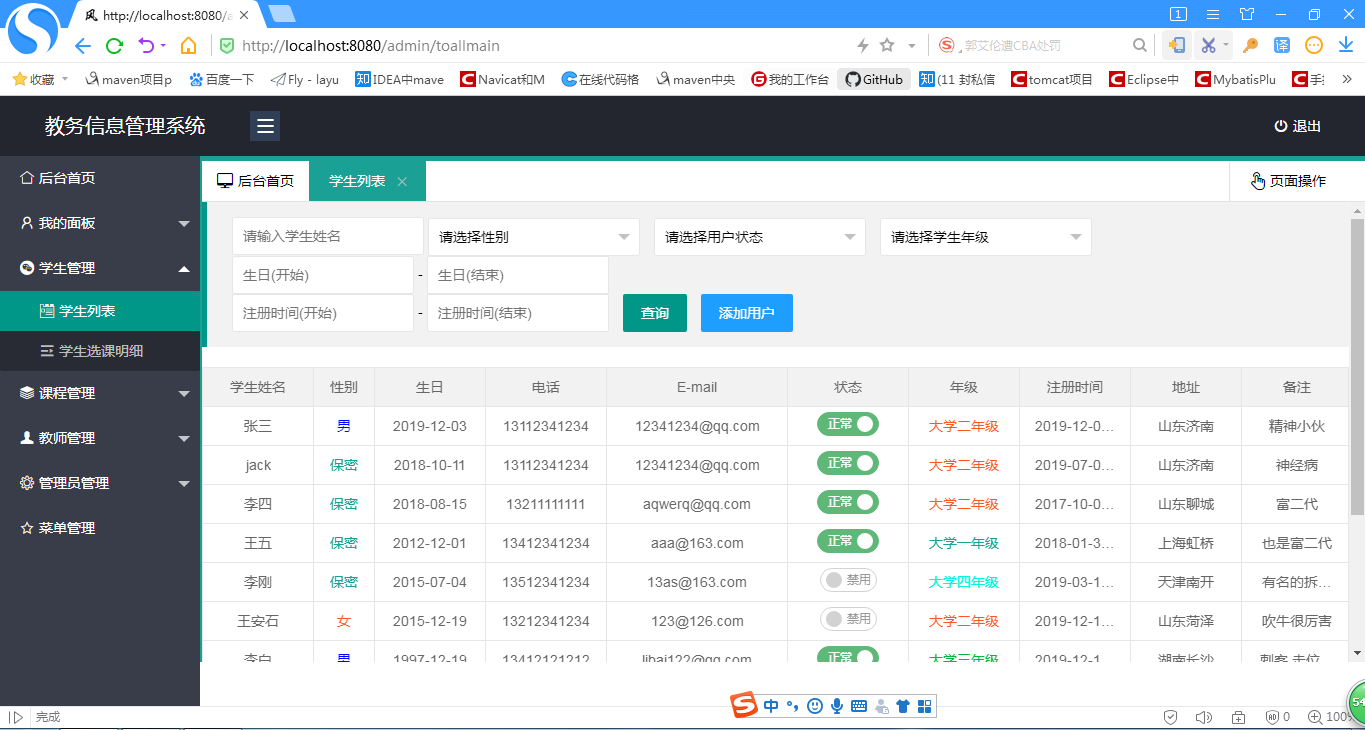Open the tomcat项目 bookmark

1052,79
